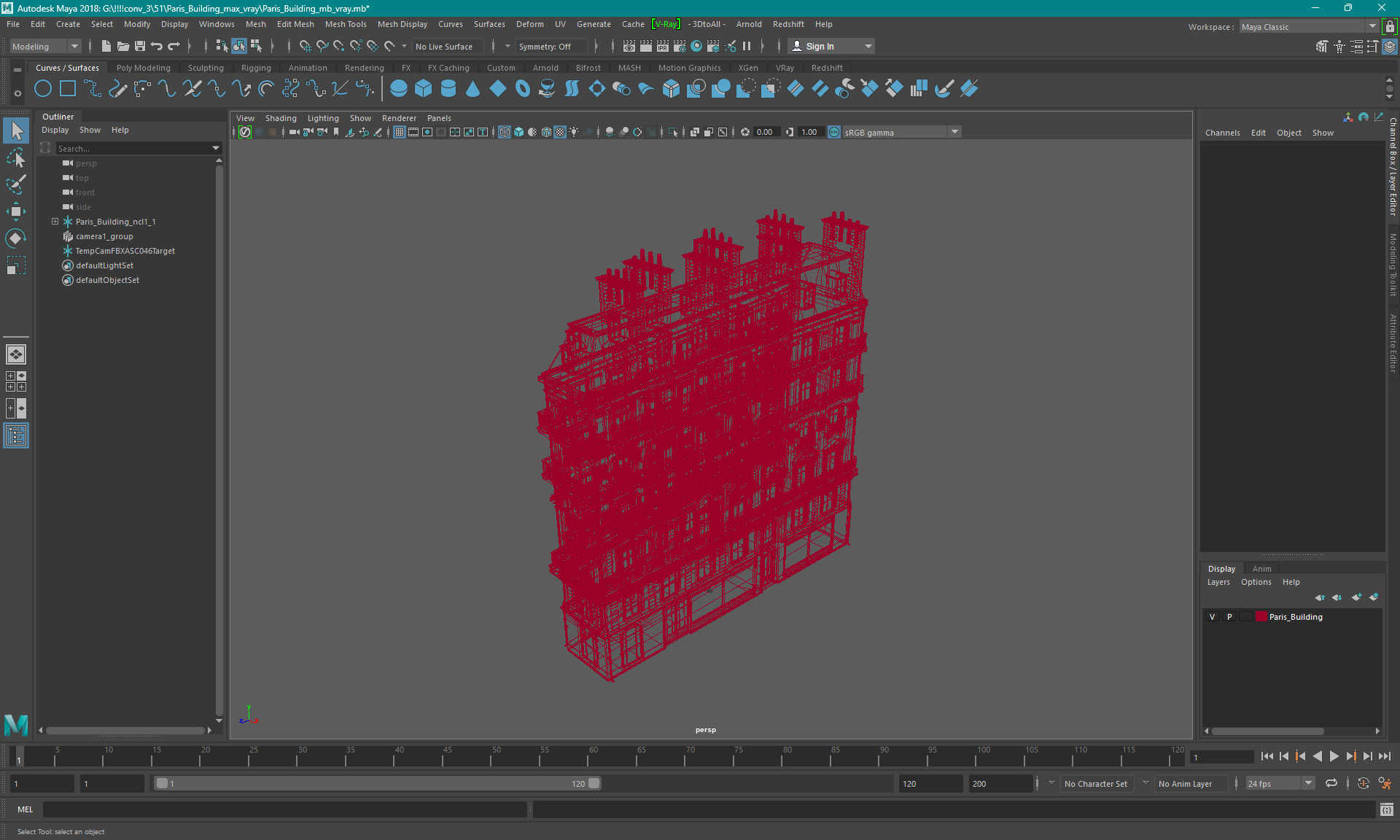The width and height of the screenshot is (1400, 840).
Task: Click the Paris_Building color swatch
Action: (1261, 616)
